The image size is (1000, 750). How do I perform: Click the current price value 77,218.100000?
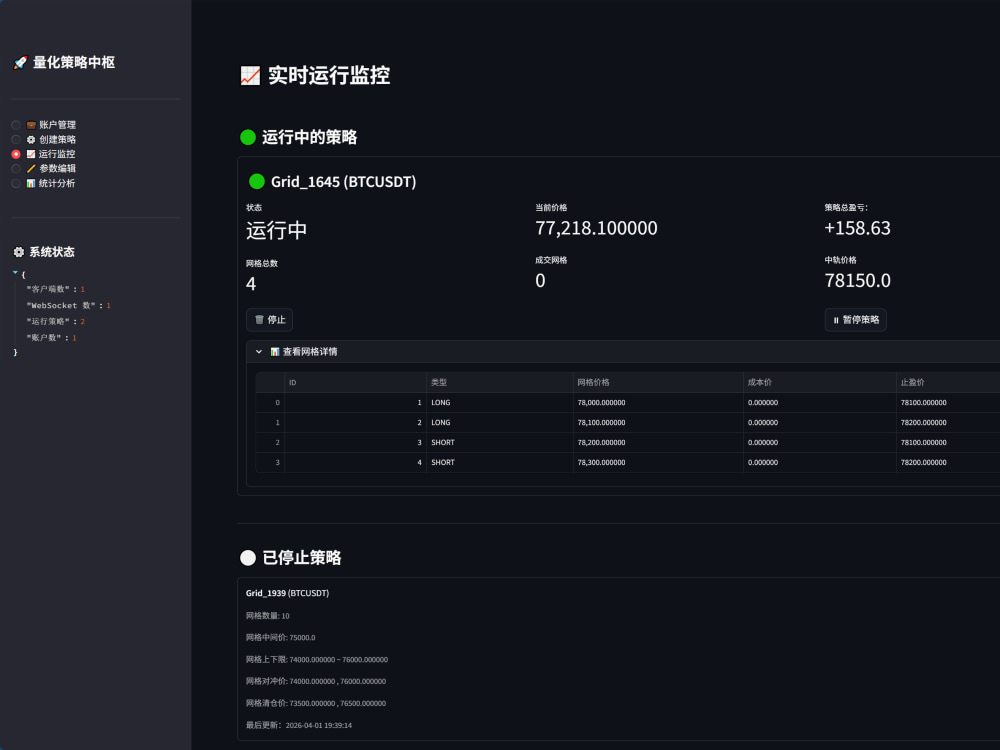(596, 228)
